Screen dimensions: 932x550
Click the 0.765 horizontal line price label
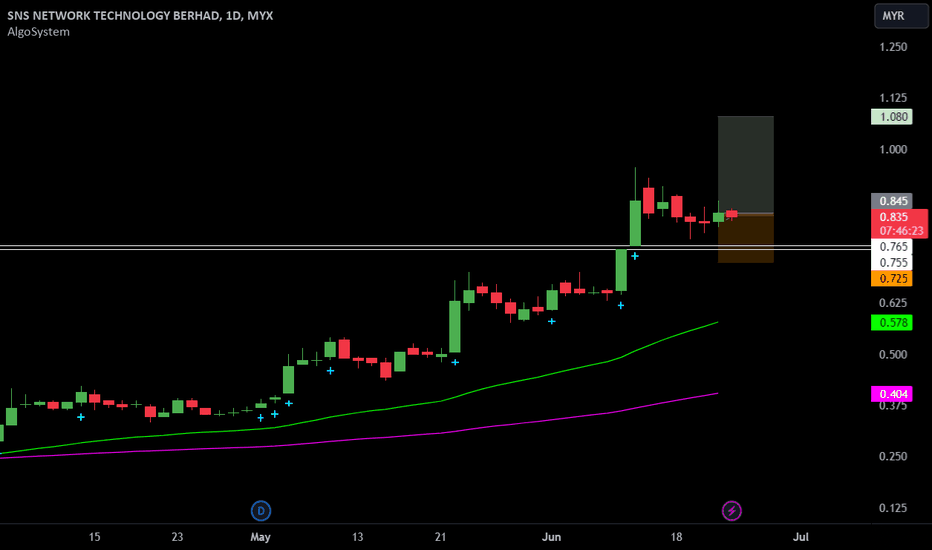pos(892,247)
